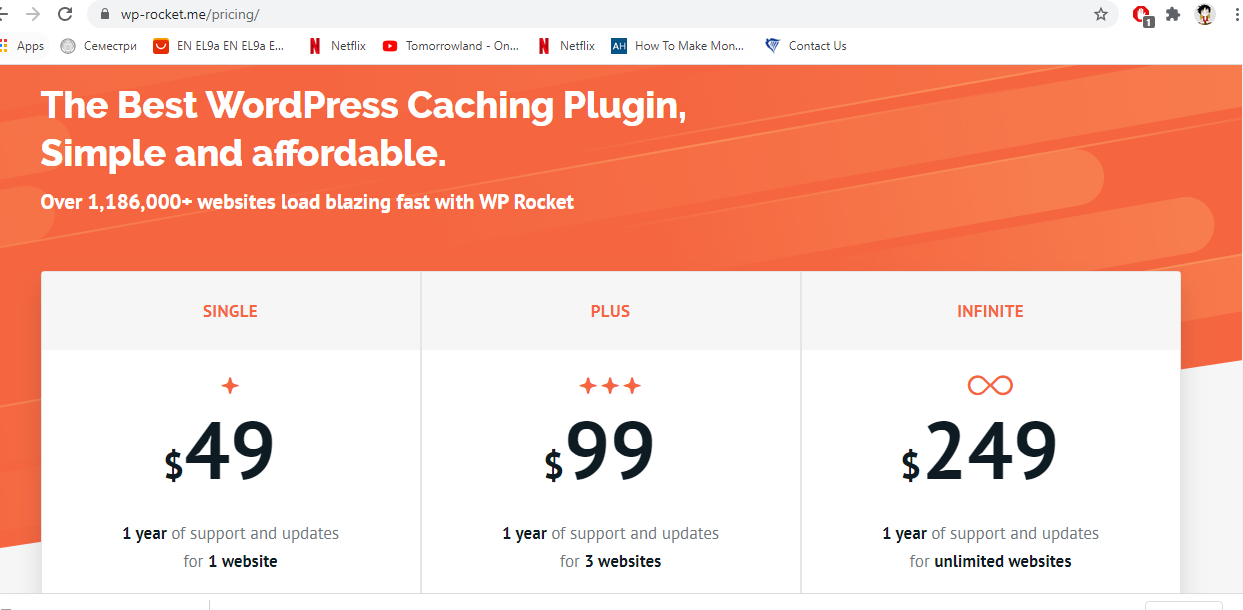Click the single-star icon above the $49 plan

point(230,384)
